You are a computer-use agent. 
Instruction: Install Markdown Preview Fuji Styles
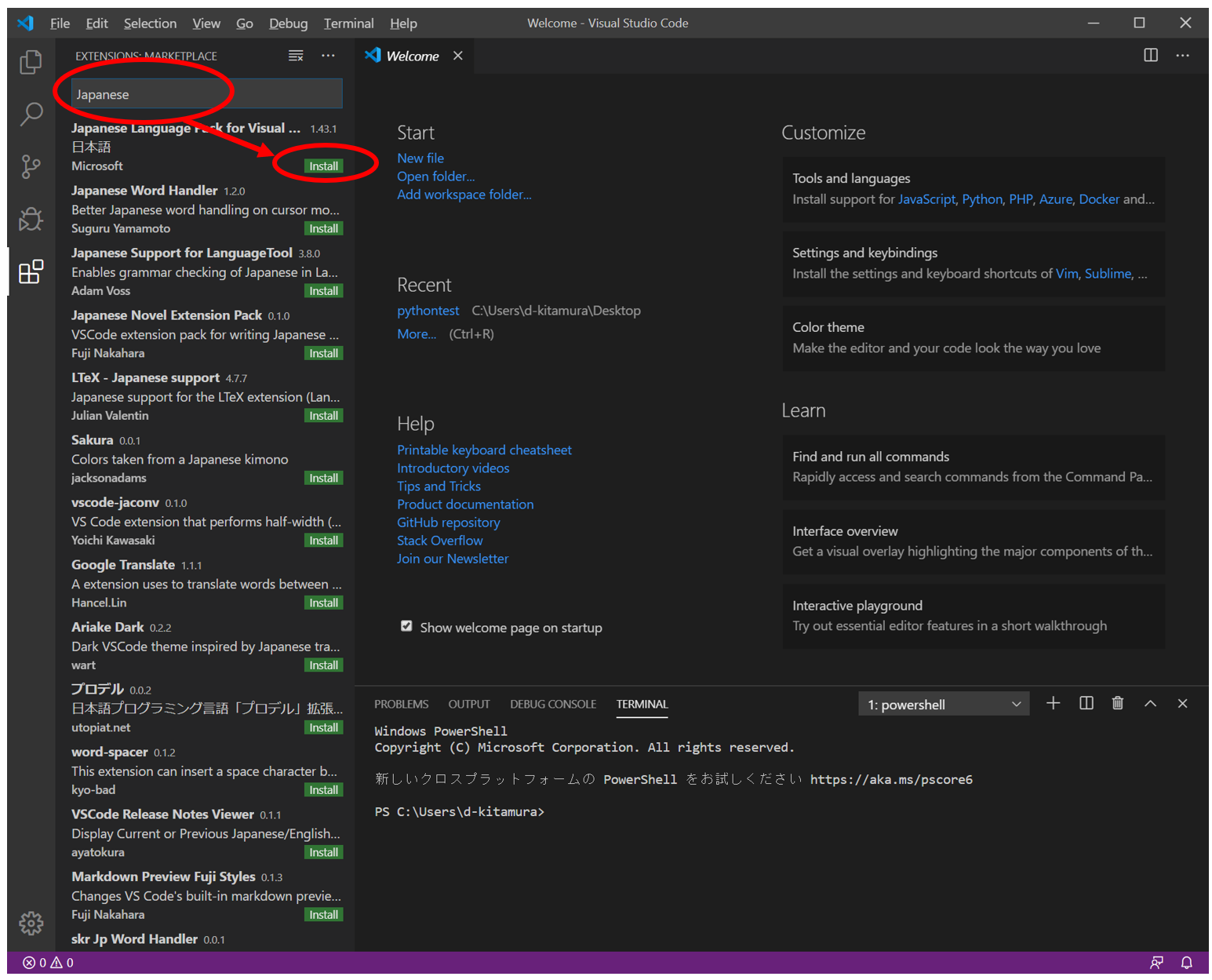(323, 915)
